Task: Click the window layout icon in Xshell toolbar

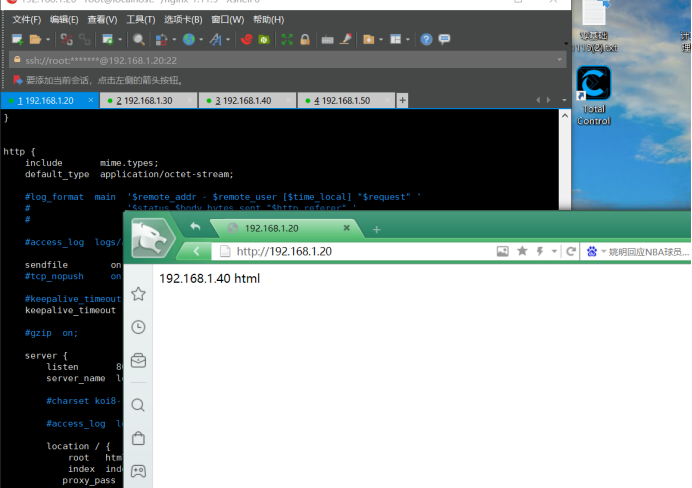Action: click(395, 40)
